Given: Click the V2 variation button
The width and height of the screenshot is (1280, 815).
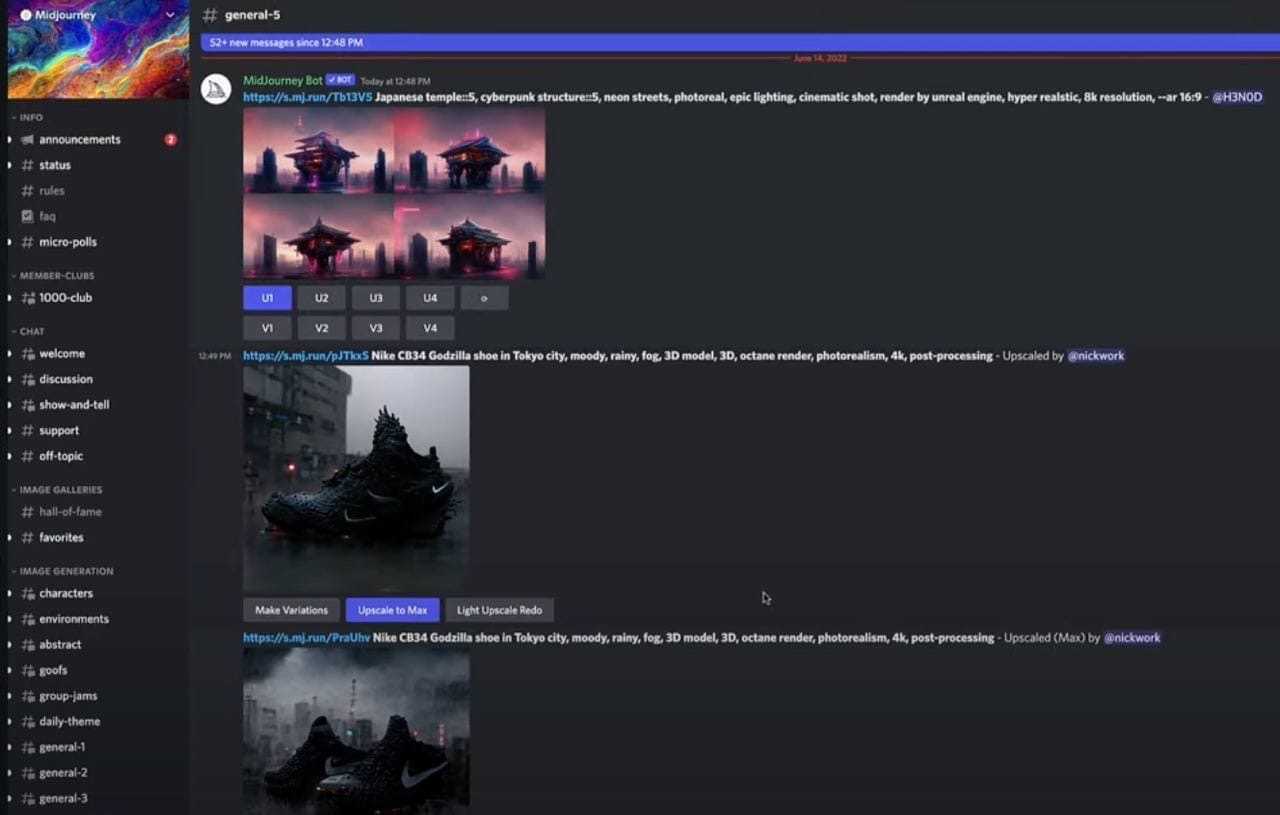Looking at the screenshot, I should (321, 328).
